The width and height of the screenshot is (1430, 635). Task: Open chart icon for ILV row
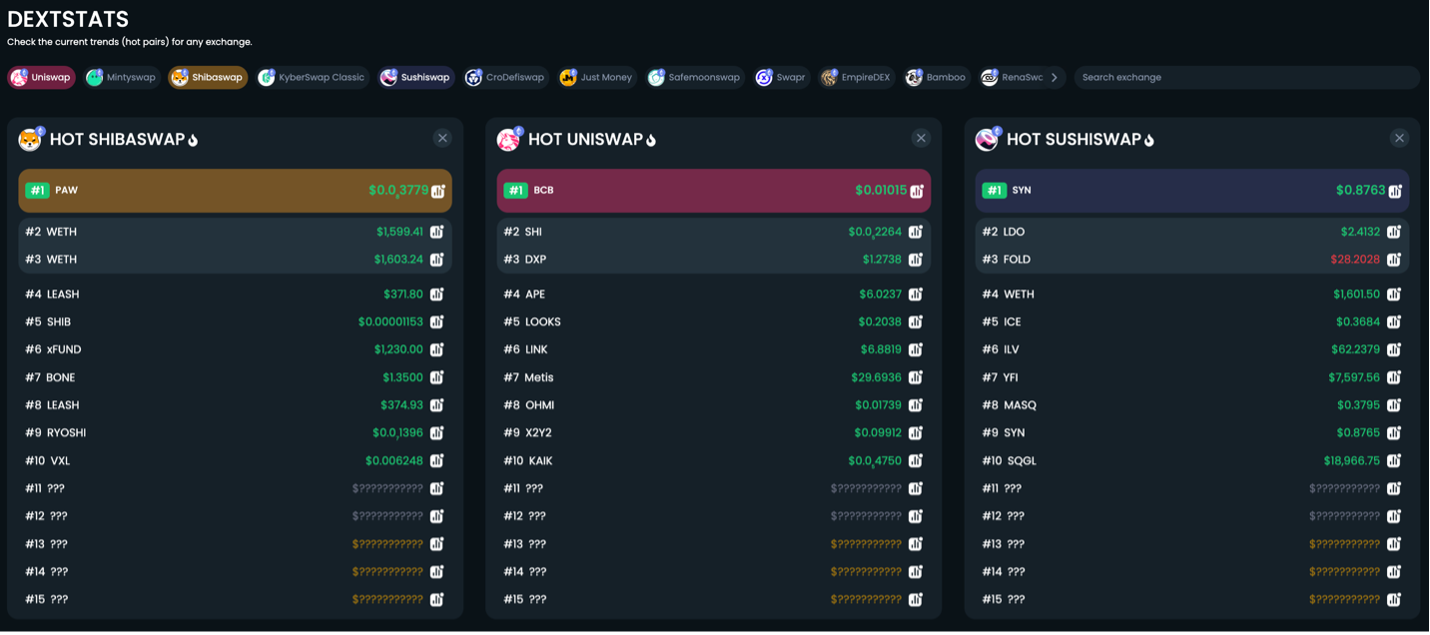(x=1394, y=350)
